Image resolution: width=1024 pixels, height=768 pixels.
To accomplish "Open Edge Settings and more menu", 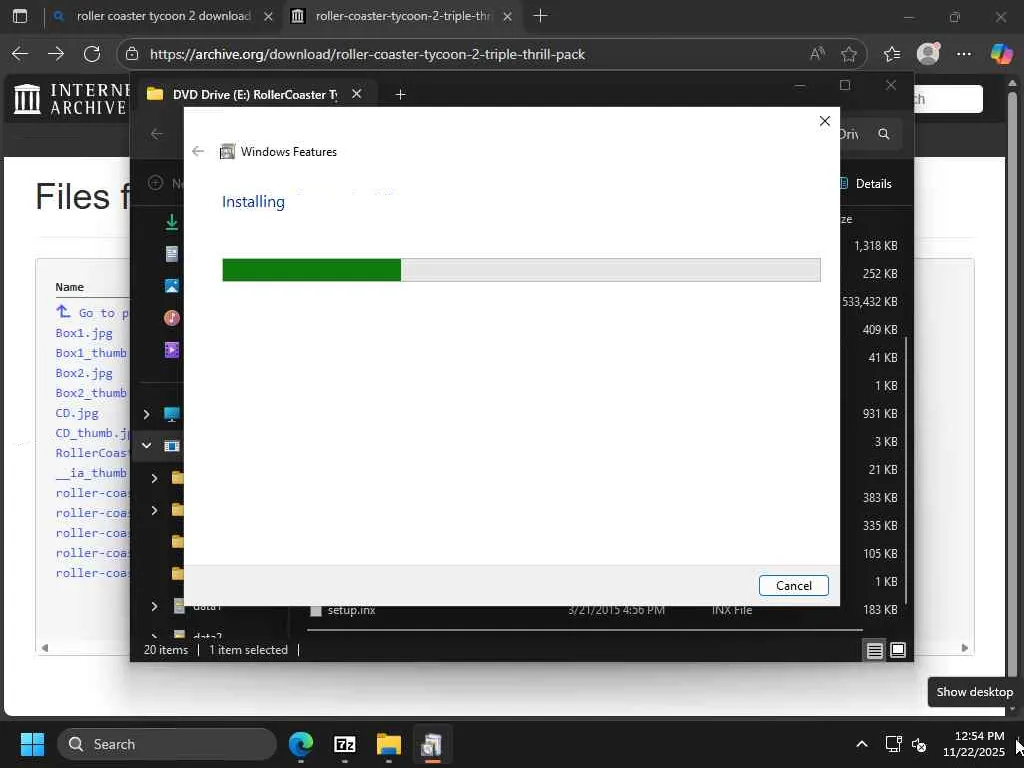I will (964, 54).
